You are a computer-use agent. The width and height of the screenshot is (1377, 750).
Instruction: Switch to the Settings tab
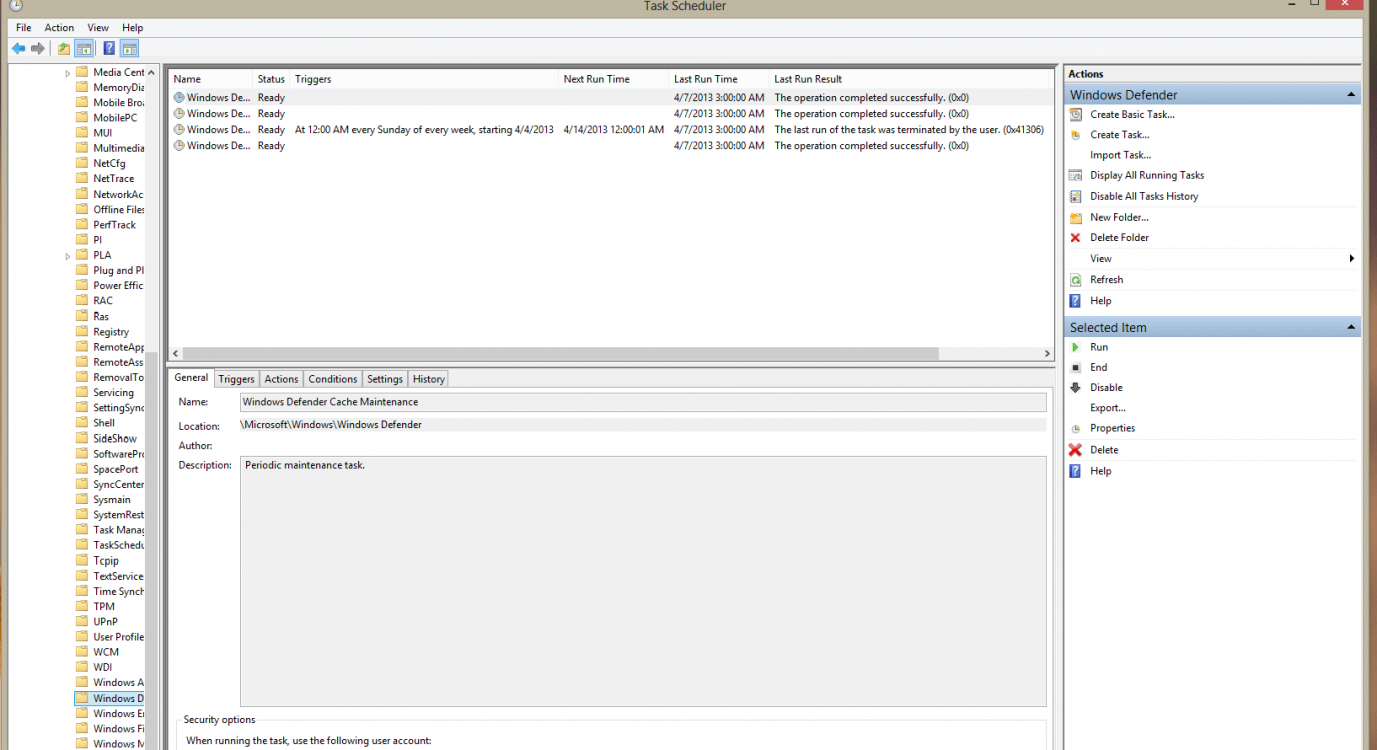click(x=385, y=379)
